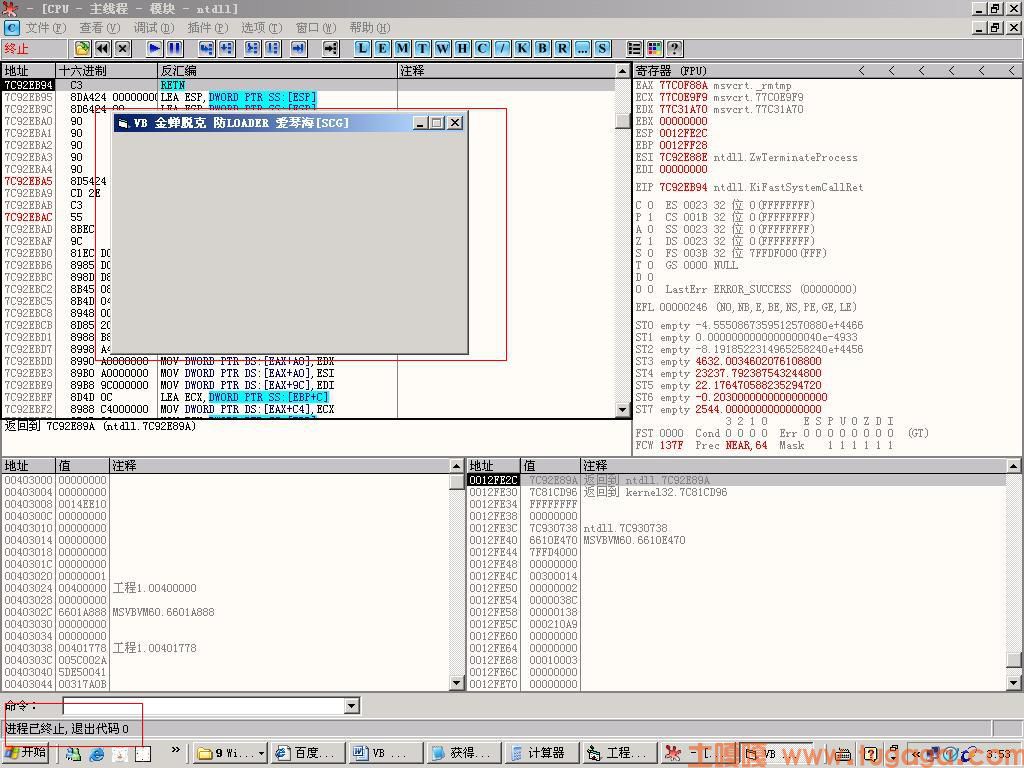This screenshot has height=768, width=1024.
Task: Open Windows list with W button
Action: pos(443,48)
